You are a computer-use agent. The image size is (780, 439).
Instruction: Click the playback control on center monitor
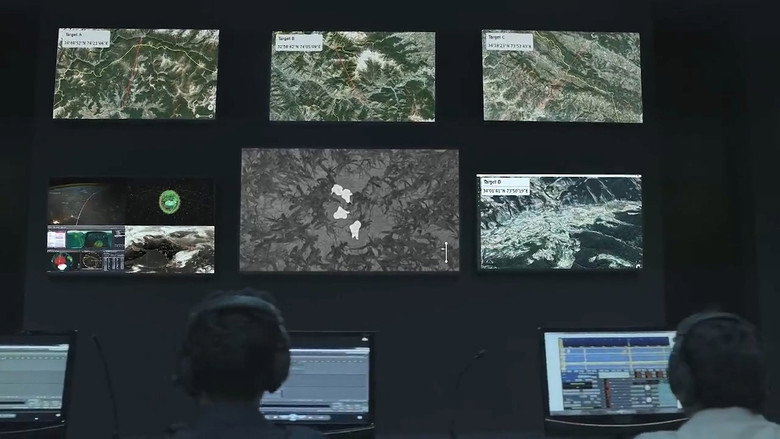[293, 417]
